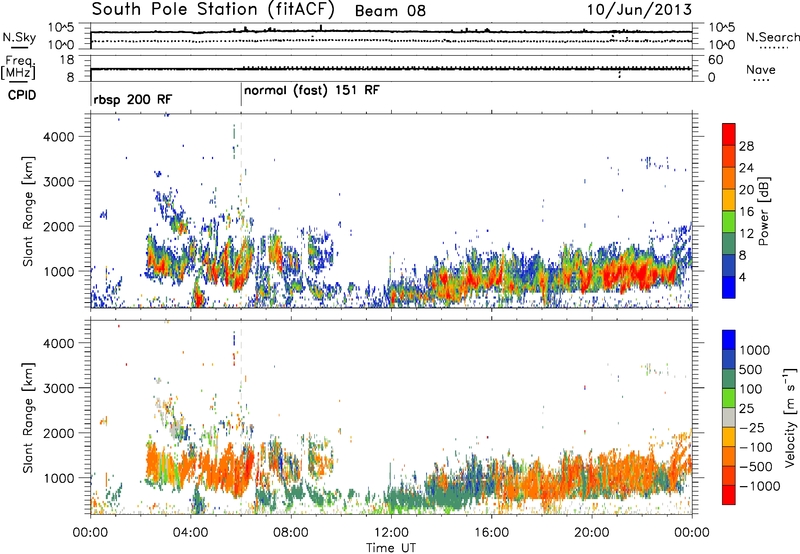Click the date '10/Jun/2013'

(x=639, y=10)
